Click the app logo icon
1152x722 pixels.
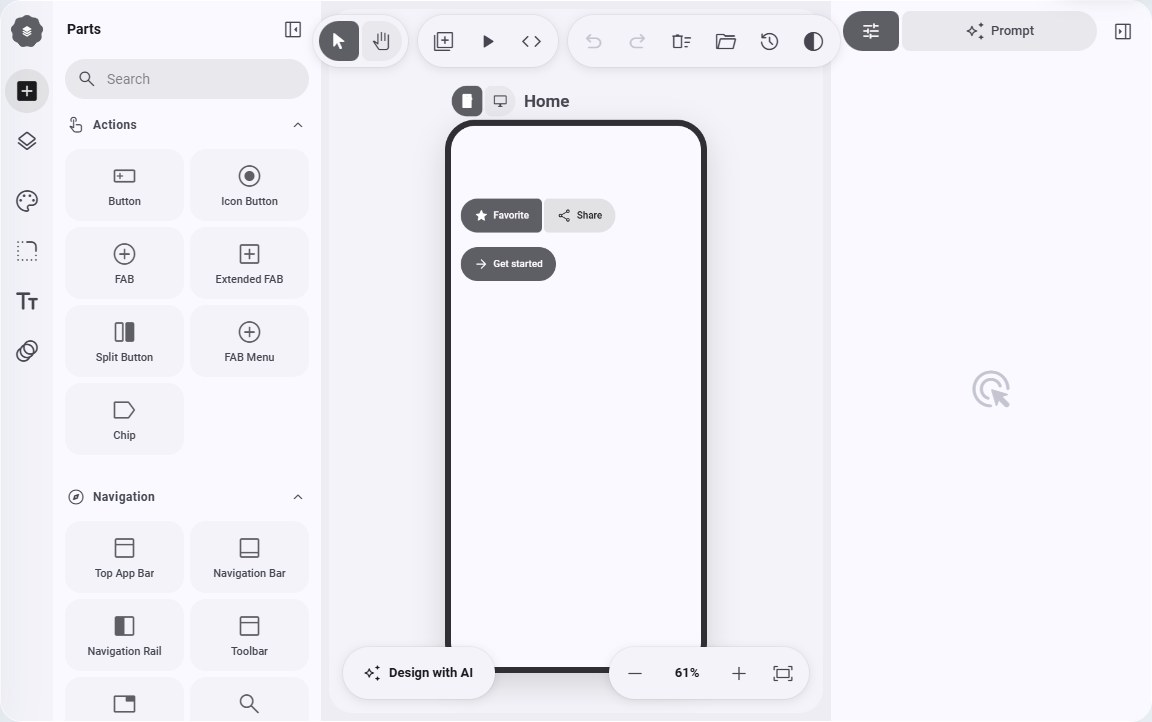coord(26,31)
